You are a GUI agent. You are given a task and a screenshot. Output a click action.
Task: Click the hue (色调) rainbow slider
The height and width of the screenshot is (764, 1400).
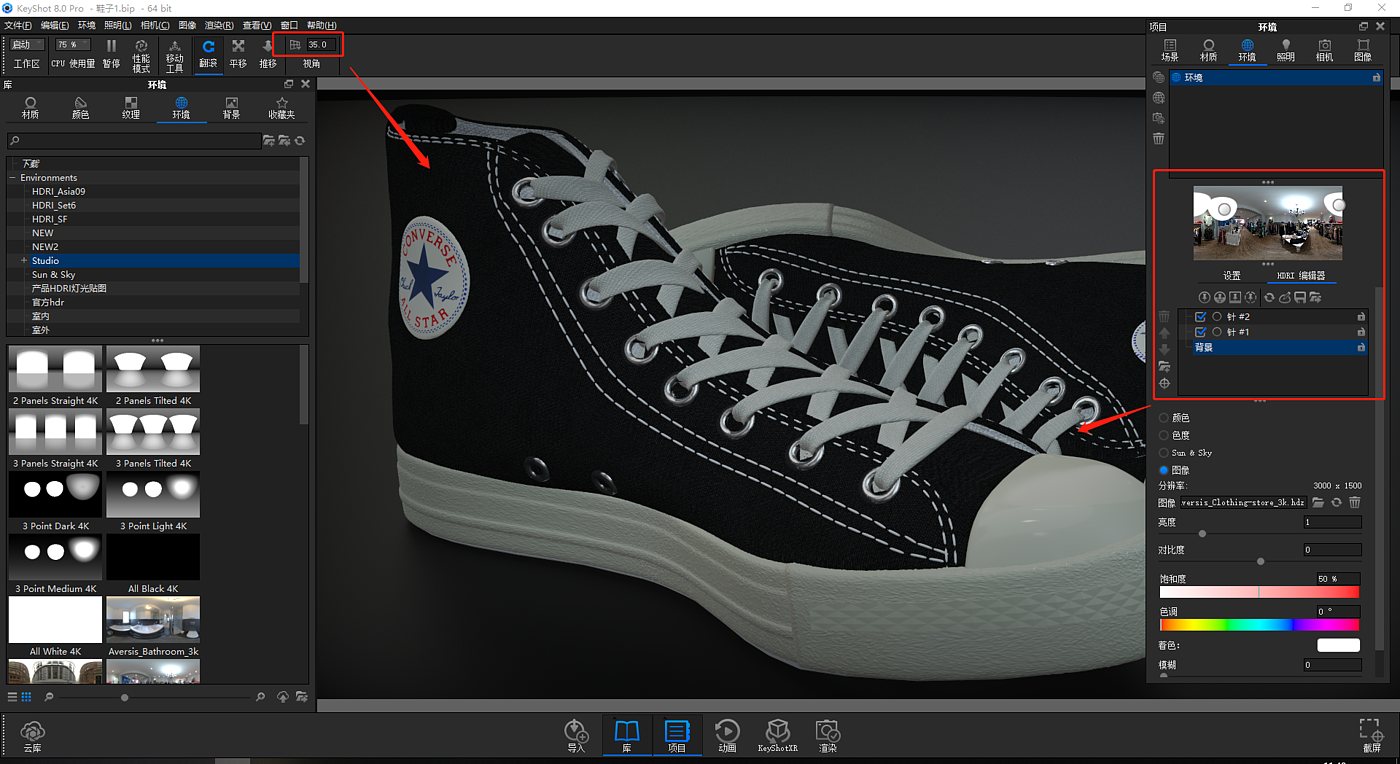coord(1258,625)
